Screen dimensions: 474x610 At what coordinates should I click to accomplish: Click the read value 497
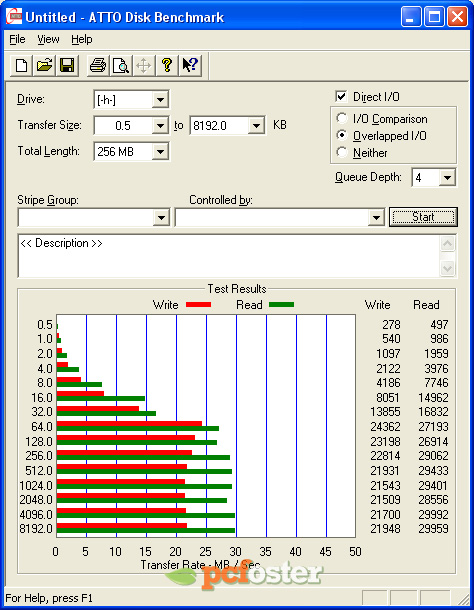[x=440, y=324]
